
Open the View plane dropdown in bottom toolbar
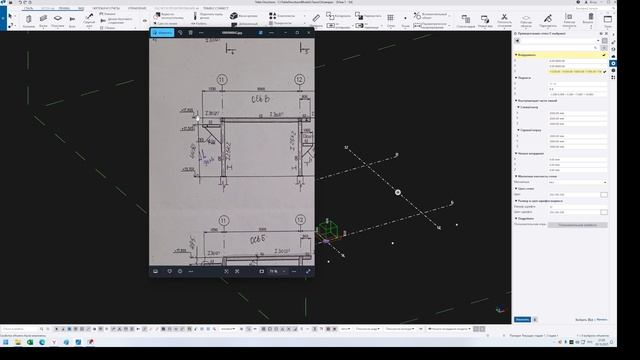coord(368,329)
